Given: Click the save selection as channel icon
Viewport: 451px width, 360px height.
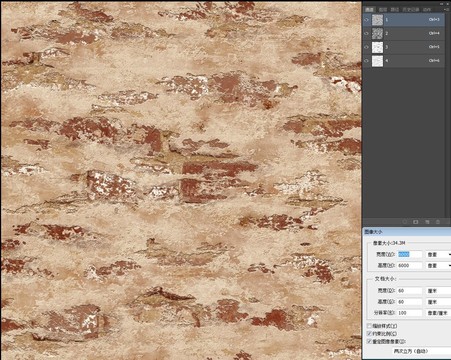Looking at the screenshot, I should pyautogui.click(x=416, y=222).
